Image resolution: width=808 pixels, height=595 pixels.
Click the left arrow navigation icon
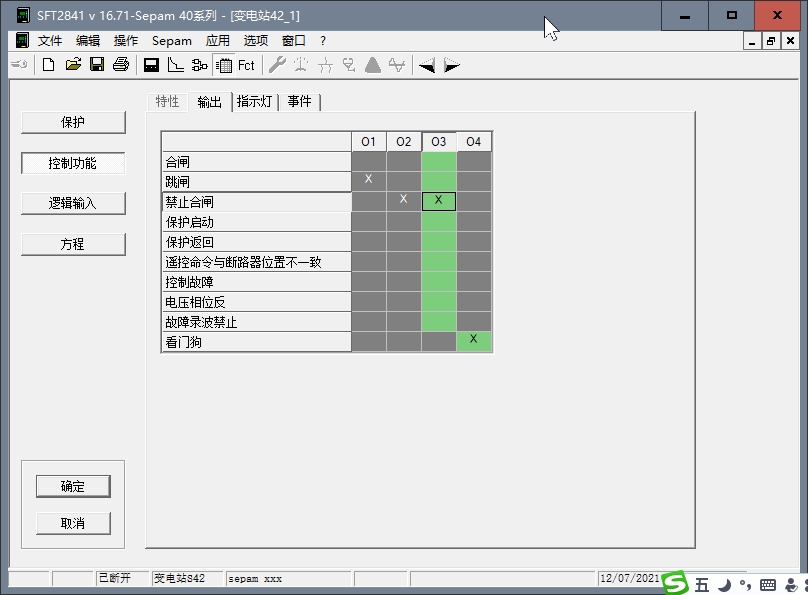click(x=426, y=65)
